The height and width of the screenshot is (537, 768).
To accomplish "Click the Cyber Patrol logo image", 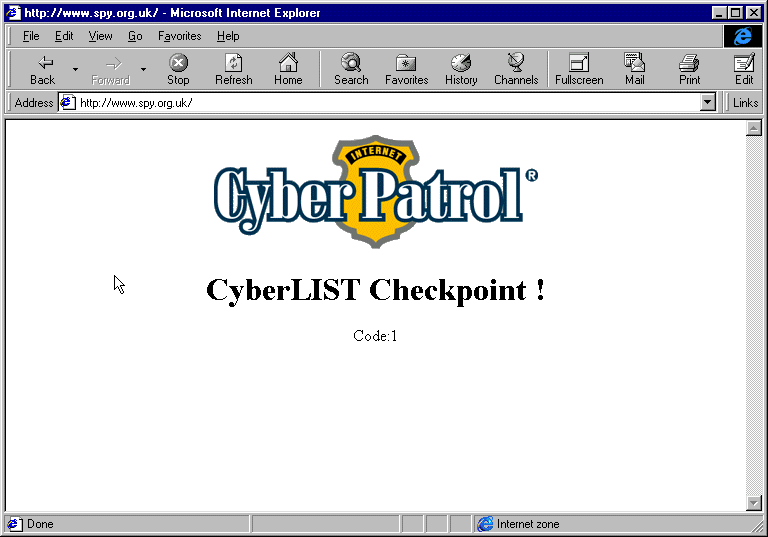I will pyautogui.click(x=376, y=192).
